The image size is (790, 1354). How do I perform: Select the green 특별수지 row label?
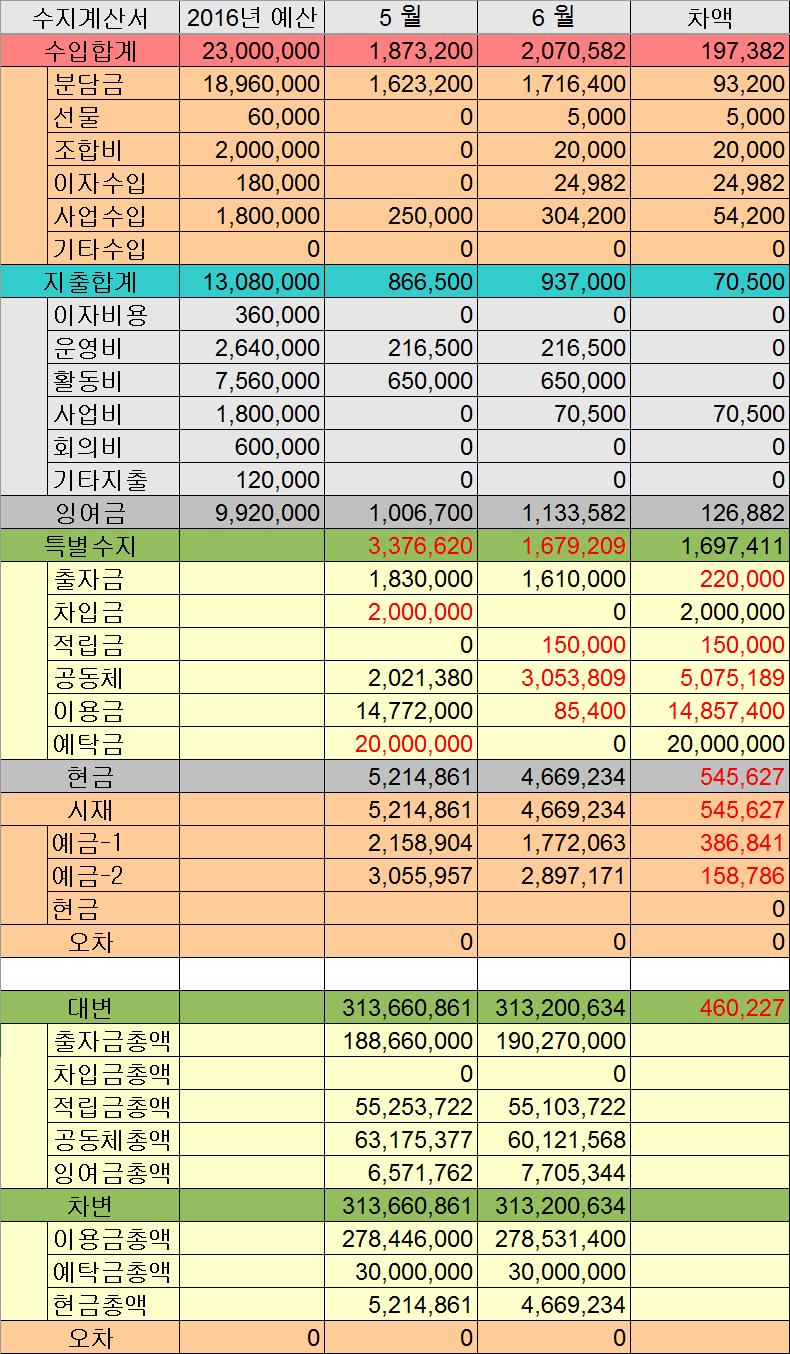[x=90, y=546]
